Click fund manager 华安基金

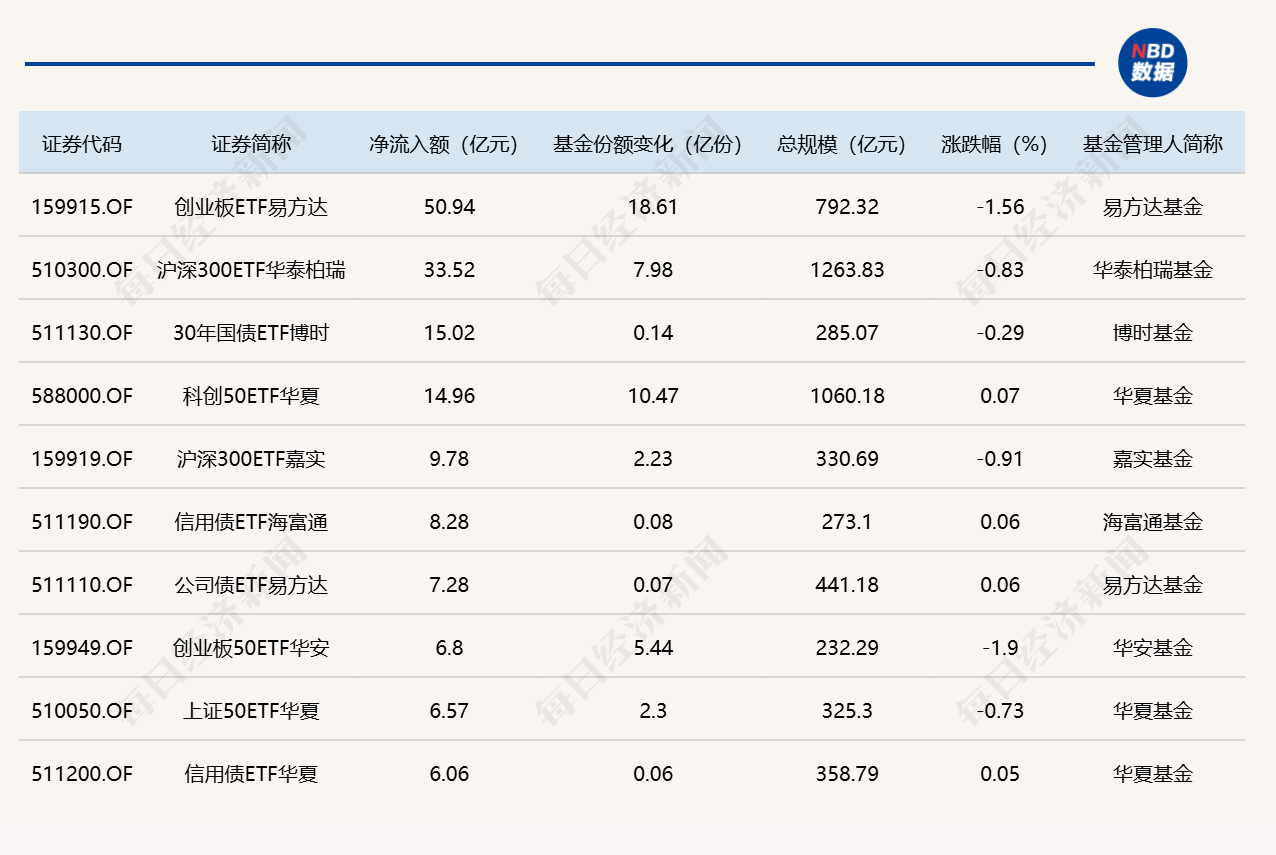(x=1153, y=648)
